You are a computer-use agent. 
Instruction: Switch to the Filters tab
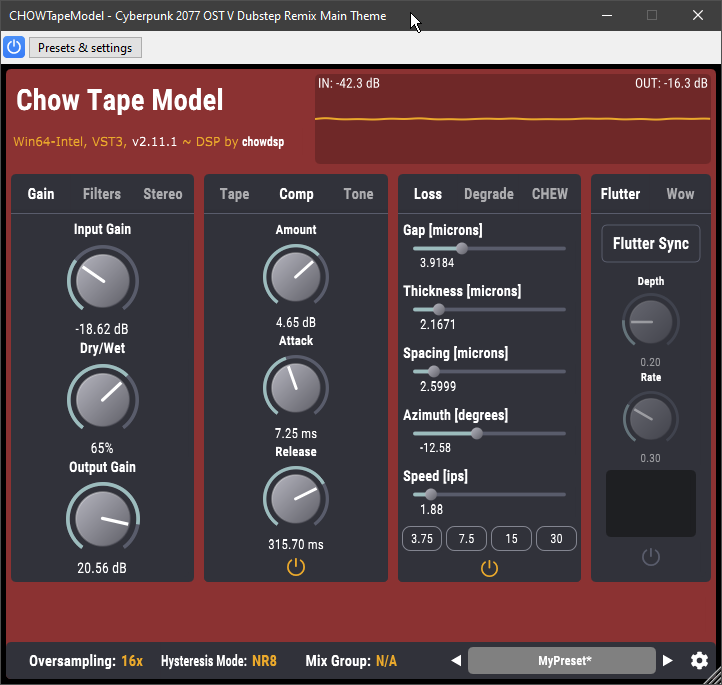click(102, 194)
